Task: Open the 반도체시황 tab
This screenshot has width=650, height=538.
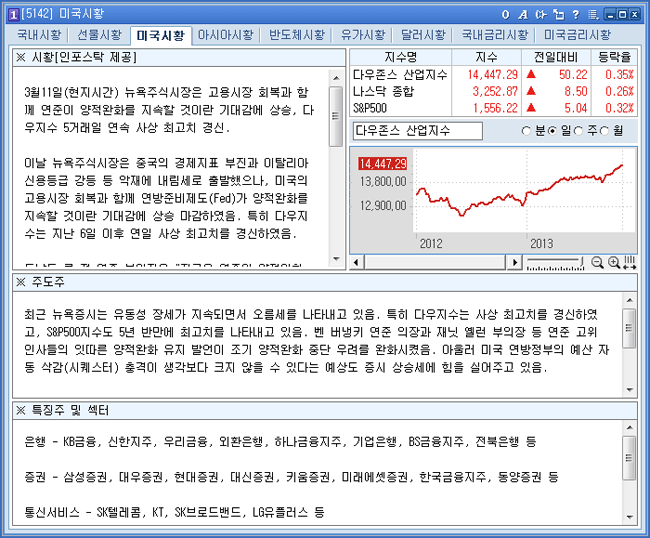Action: tap(296, 35)
